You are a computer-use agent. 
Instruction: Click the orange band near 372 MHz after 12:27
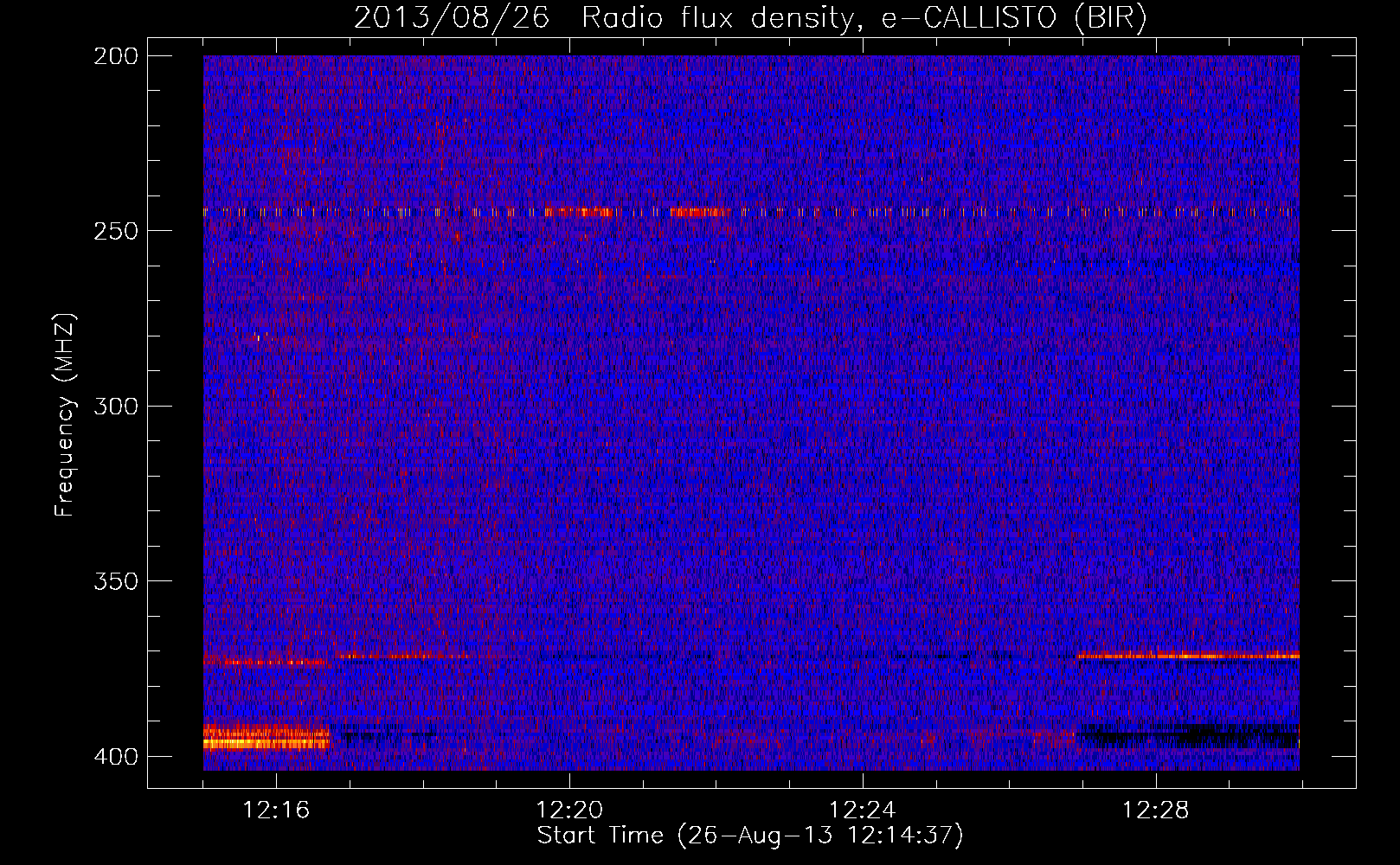coord(1188,655)
